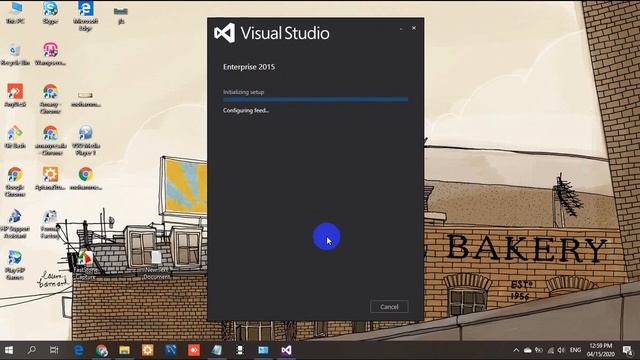The height and width of the screenshot is (360, 640).
Task: Open the orange gear app on taskbar
Action: click(x=147, y=350)
